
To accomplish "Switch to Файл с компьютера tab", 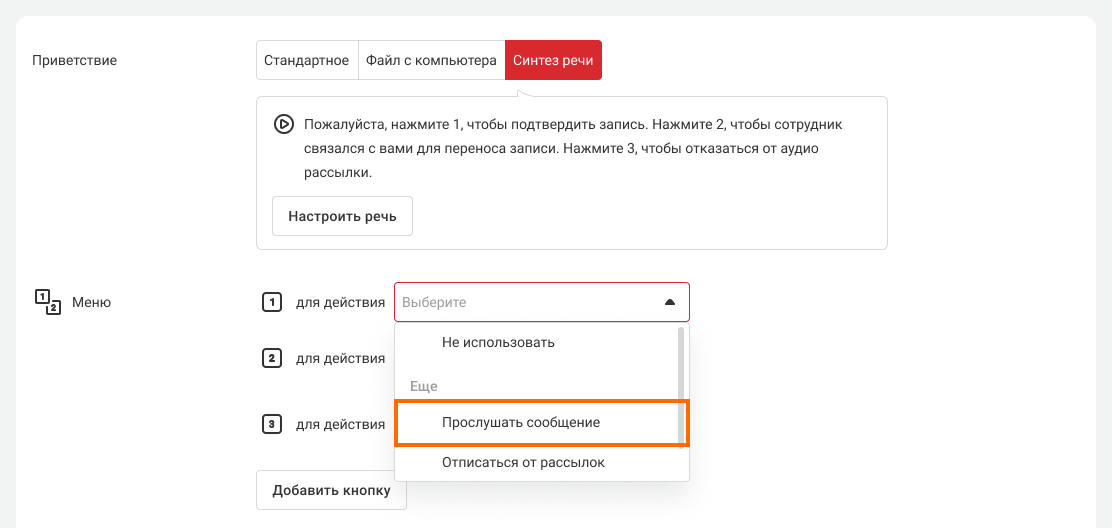I will 430,60.
